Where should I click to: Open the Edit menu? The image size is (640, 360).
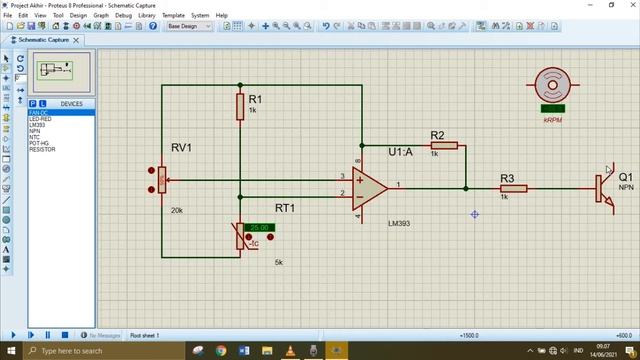click(23, 16)
